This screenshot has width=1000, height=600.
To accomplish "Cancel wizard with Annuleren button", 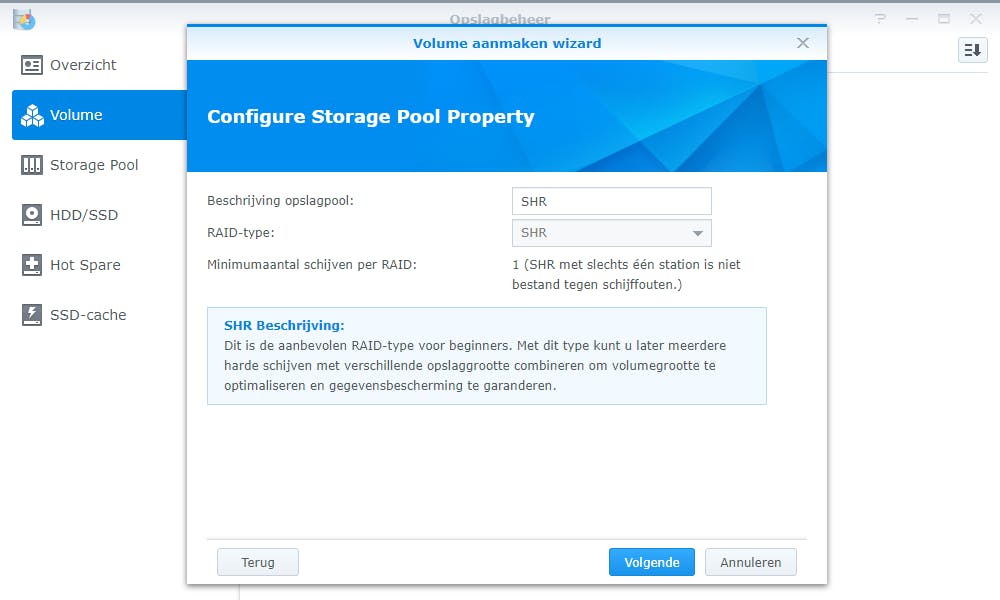I will click(x=751, y=562).
